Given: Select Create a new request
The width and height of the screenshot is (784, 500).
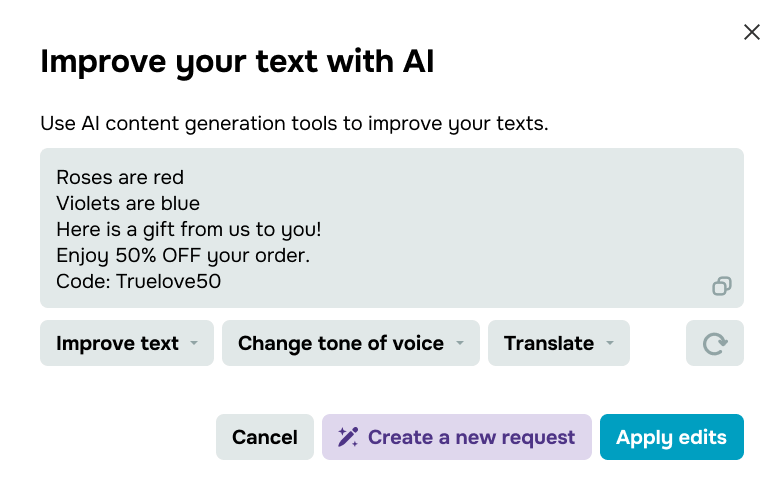Looking at the screenshot, I should (456, 437).
